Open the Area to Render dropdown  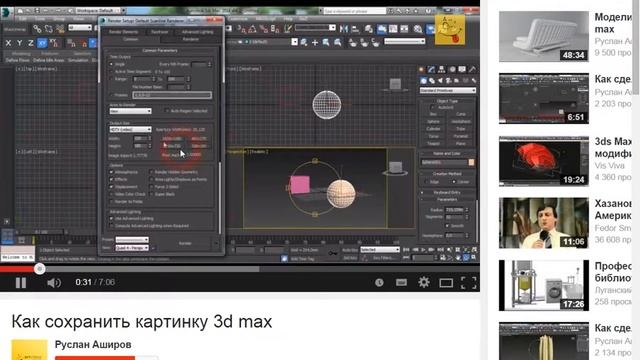click(x=130, y=111)
